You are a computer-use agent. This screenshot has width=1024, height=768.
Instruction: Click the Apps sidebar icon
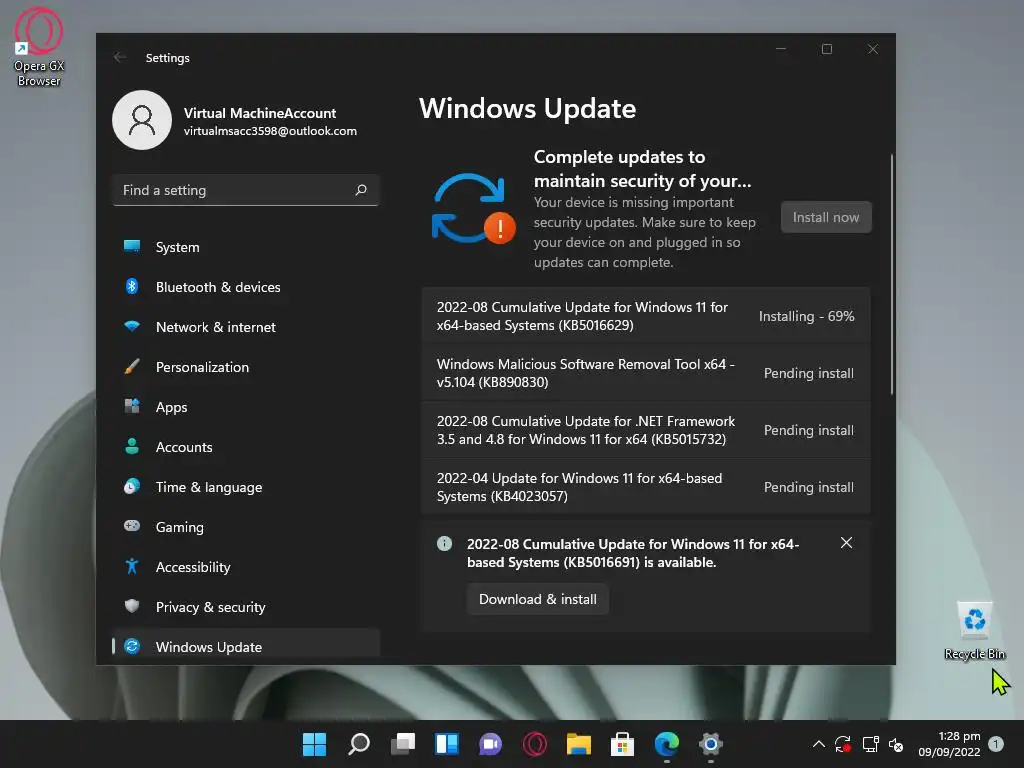click(x=132, y=406)
